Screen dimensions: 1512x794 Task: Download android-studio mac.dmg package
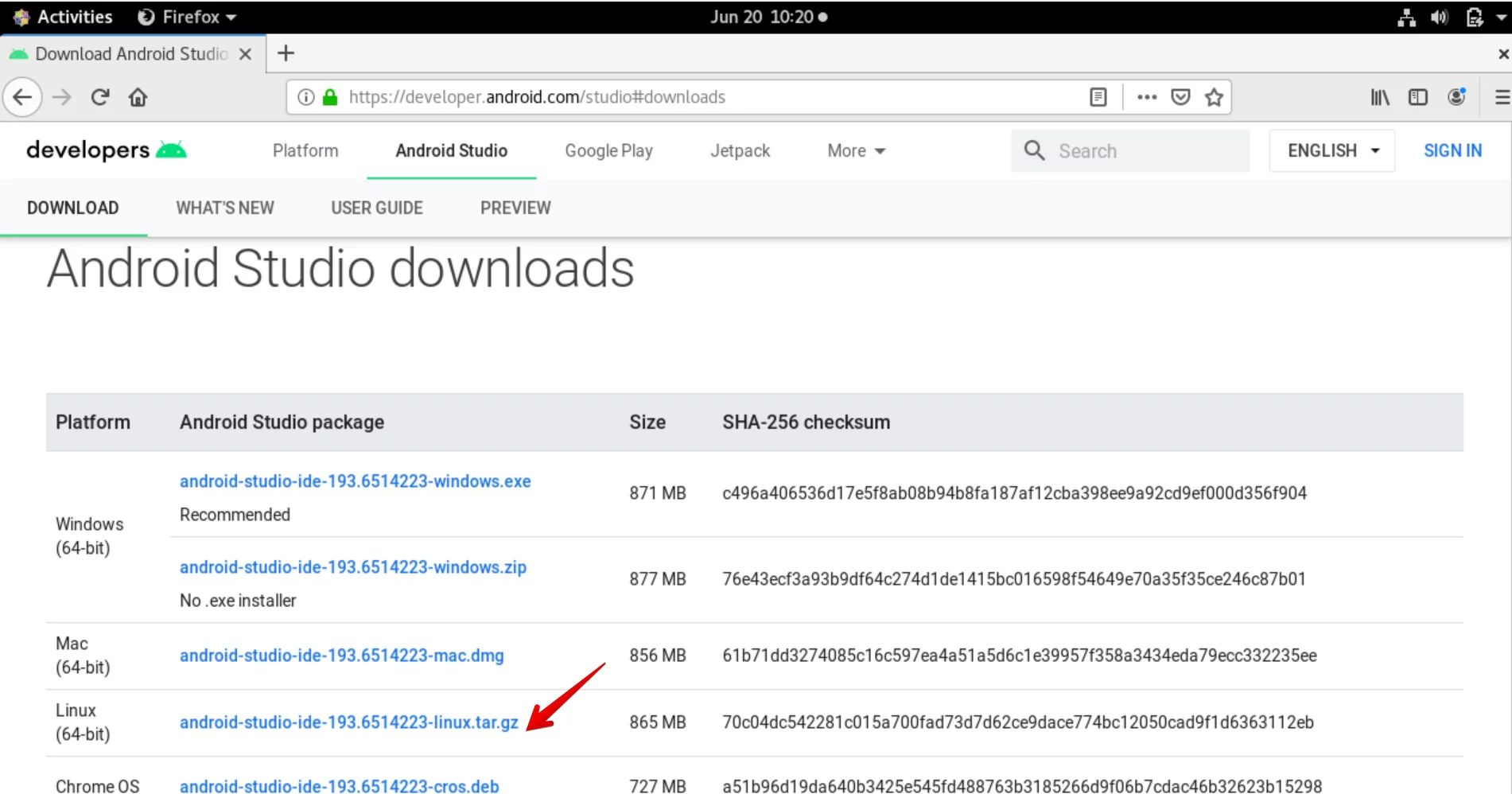click(x=341, y=656)
